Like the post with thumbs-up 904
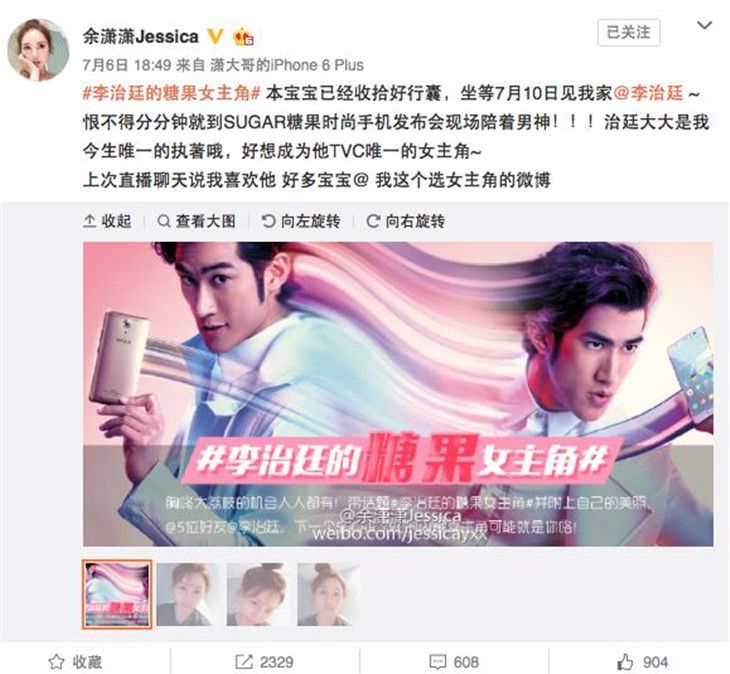The image size is (730, 674). (x=625, y=661)
